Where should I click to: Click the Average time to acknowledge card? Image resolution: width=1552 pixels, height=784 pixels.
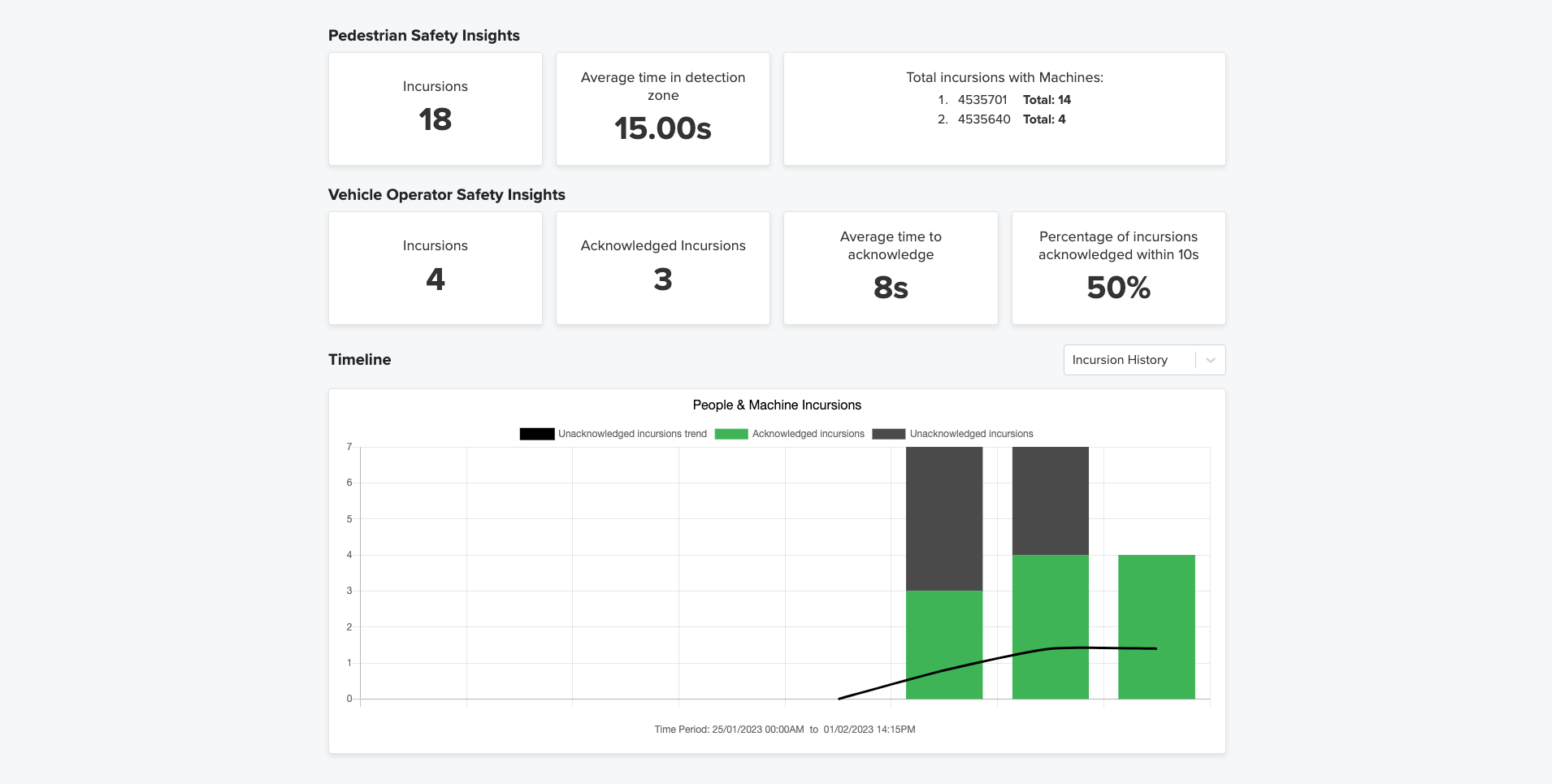(x=891, y=268)
